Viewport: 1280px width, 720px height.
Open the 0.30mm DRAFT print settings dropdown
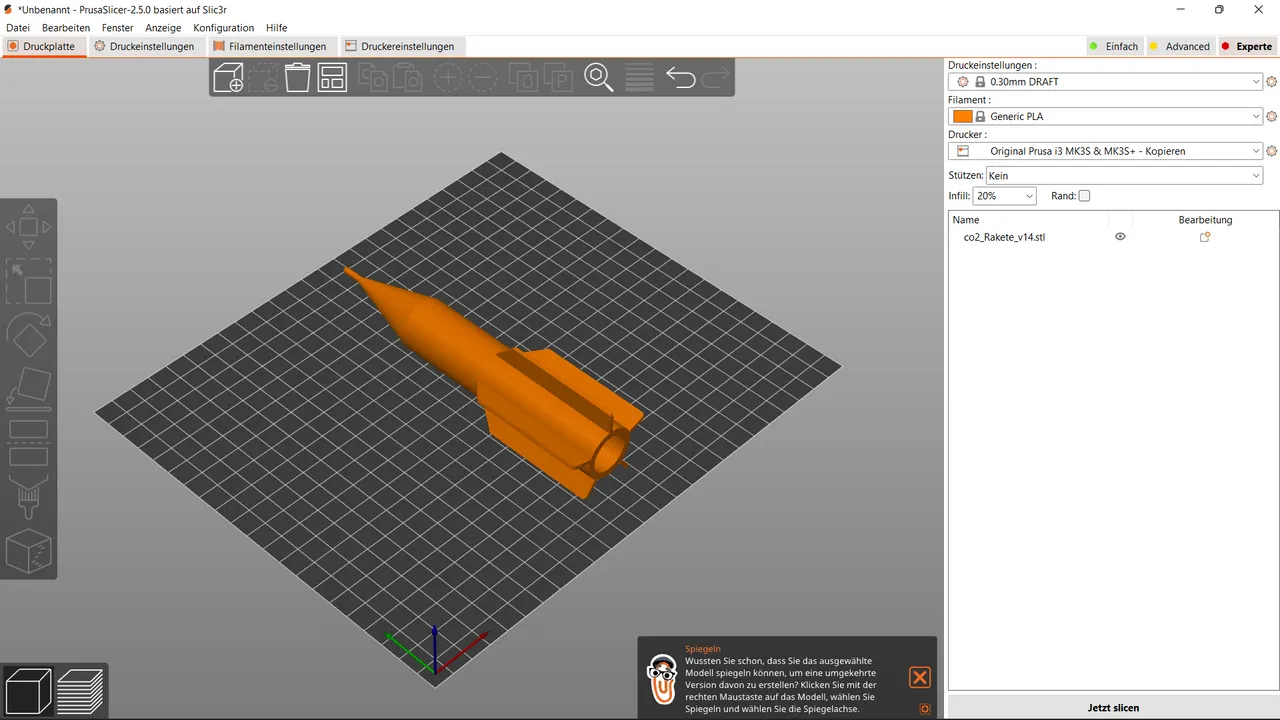coord(1105,82)
